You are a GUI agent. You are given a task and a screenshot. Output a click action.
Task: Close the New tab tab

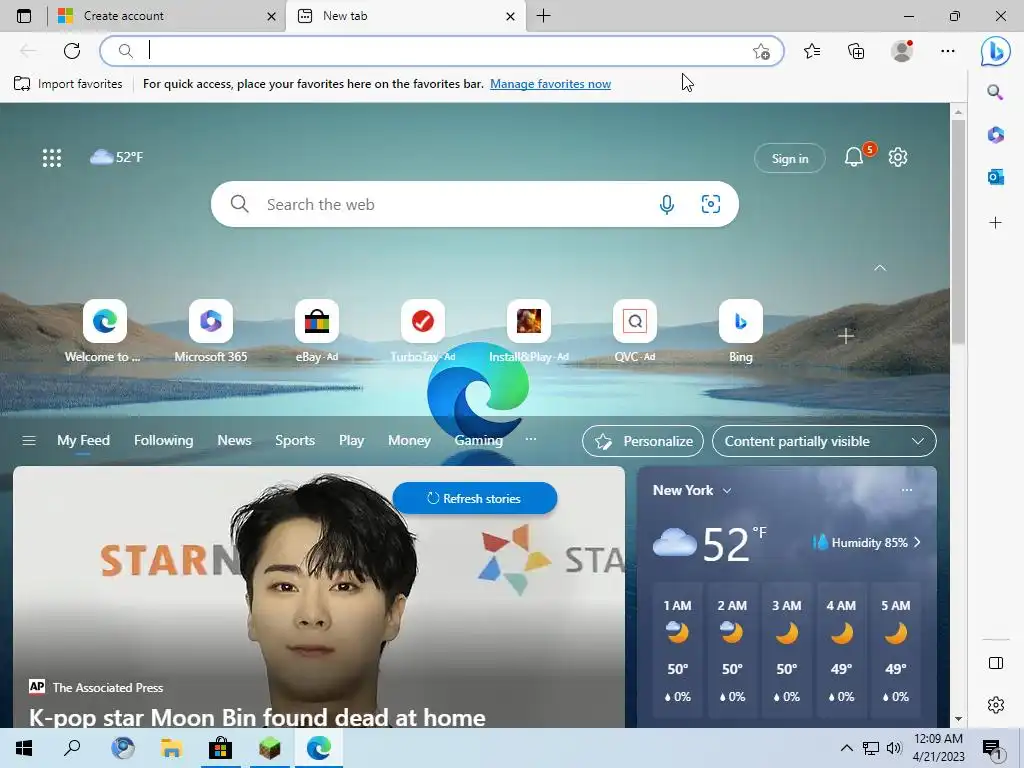click(511, 16)
